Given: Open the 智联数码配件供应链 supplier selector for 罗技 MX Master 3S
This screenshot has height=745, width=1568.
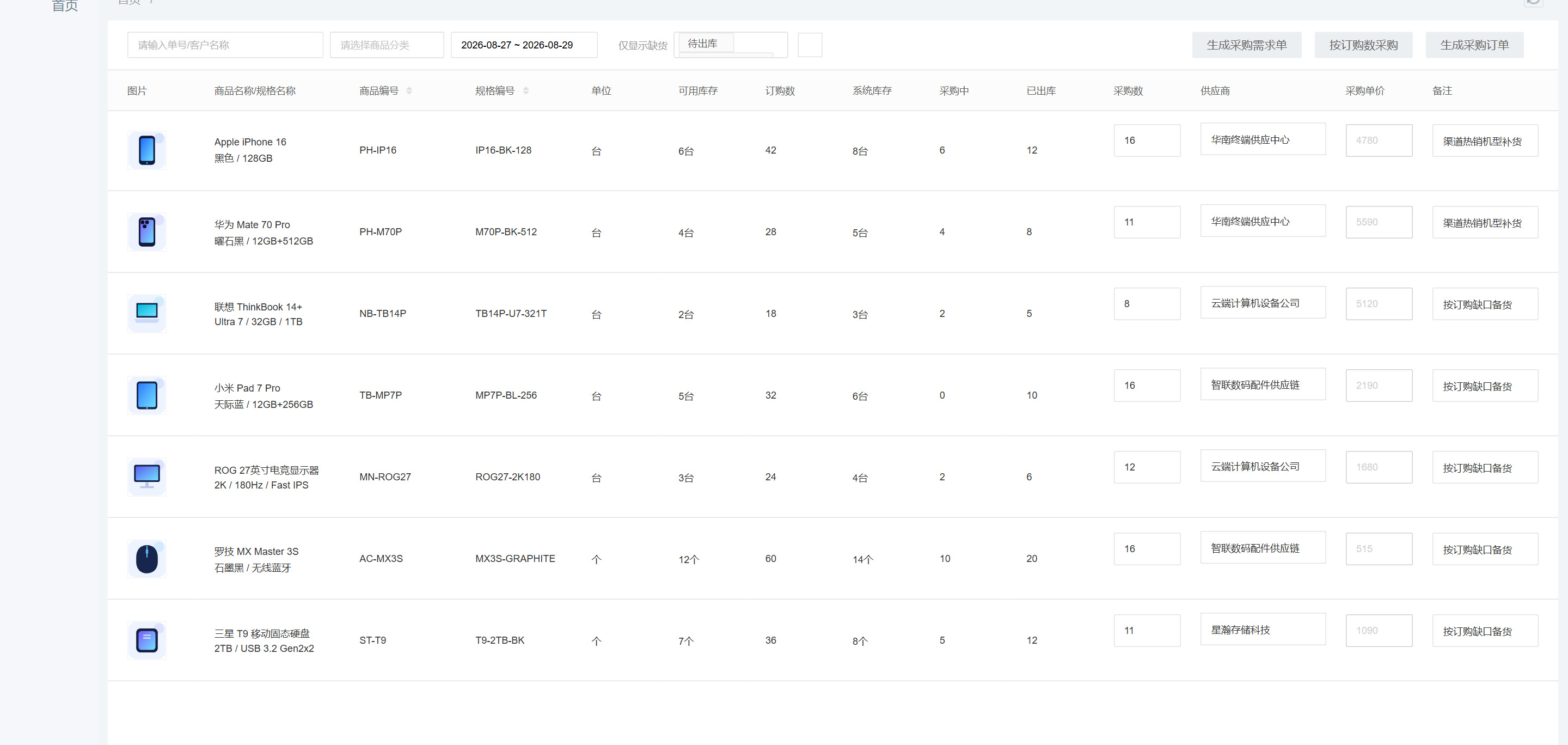Looking at the screenshot, I should click(x=1263, y=548).
